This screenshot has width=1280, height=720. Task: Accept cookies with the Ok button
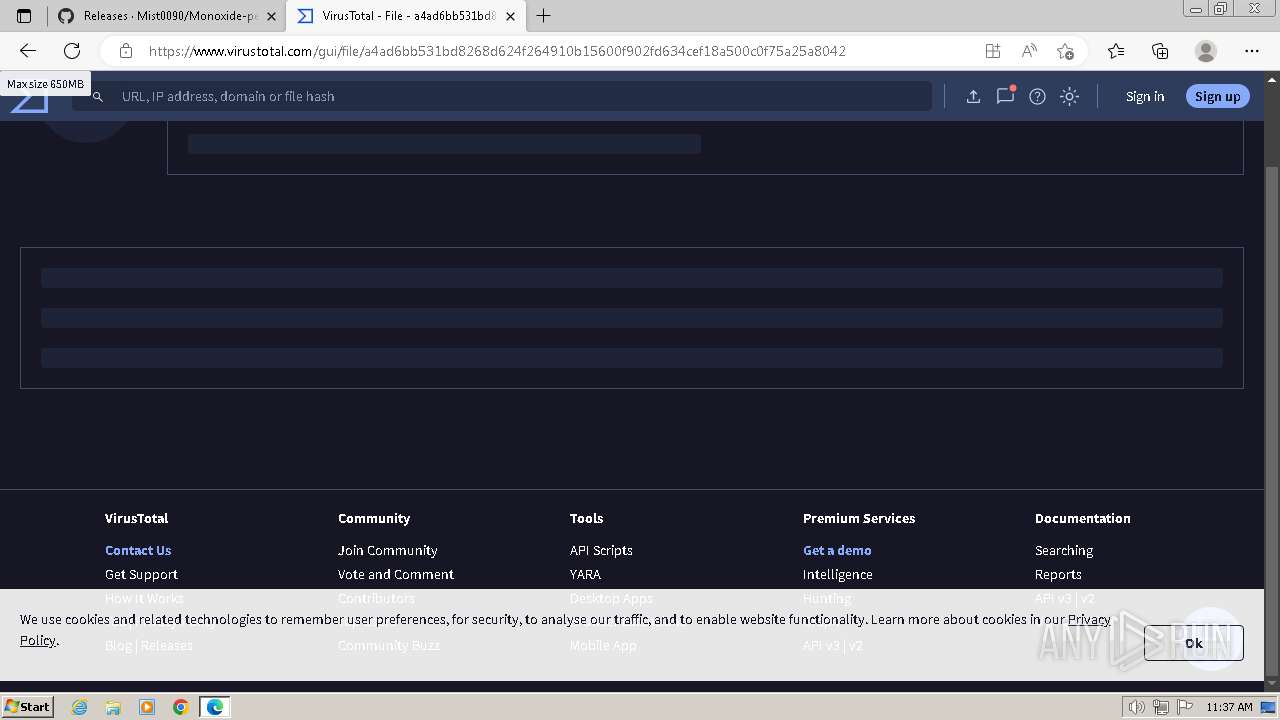point(1193,643)
